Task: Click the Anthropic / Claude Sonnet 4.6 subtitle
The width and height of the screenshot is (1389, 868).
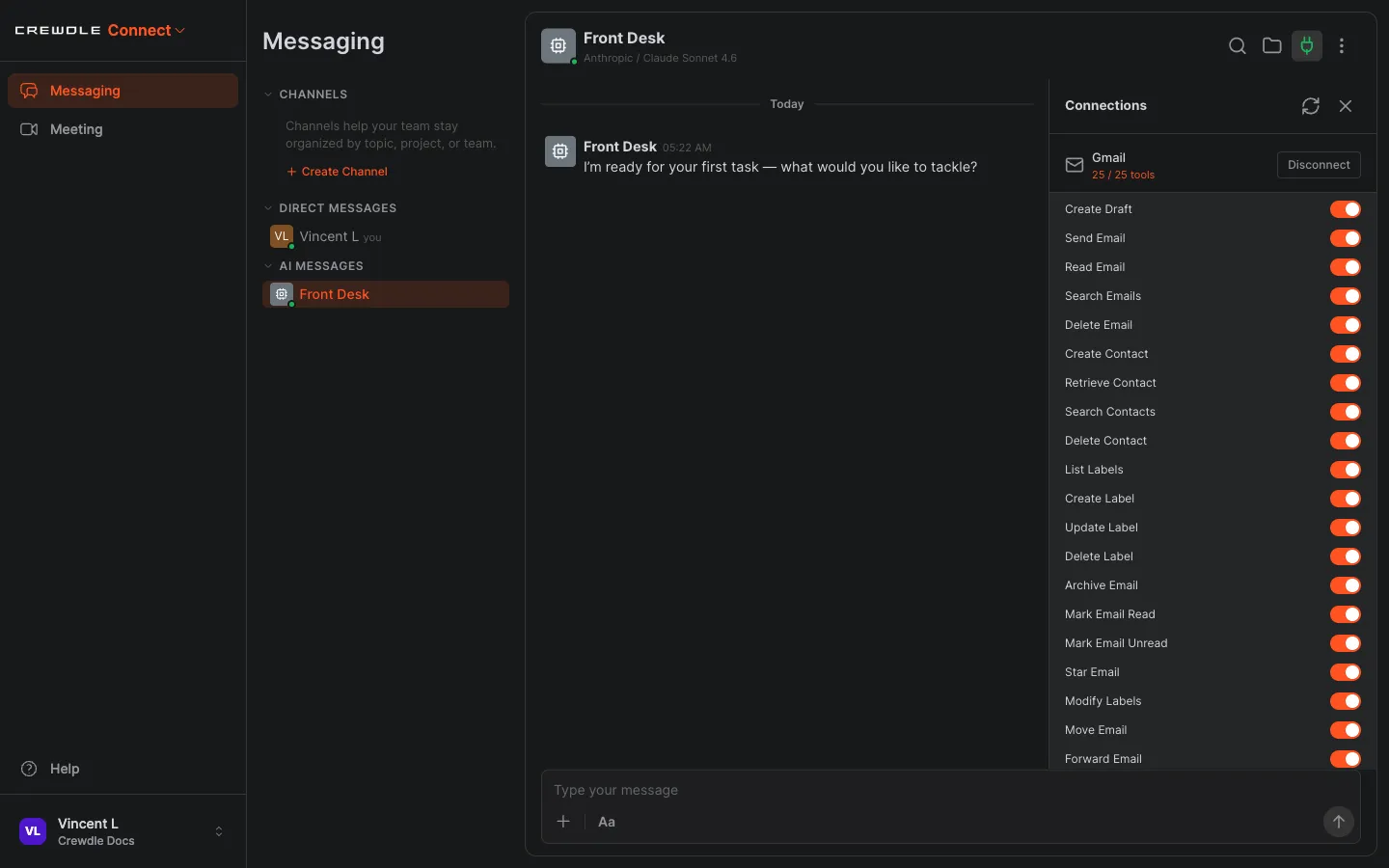Action: pyautogui.click(x=660, y=59)
